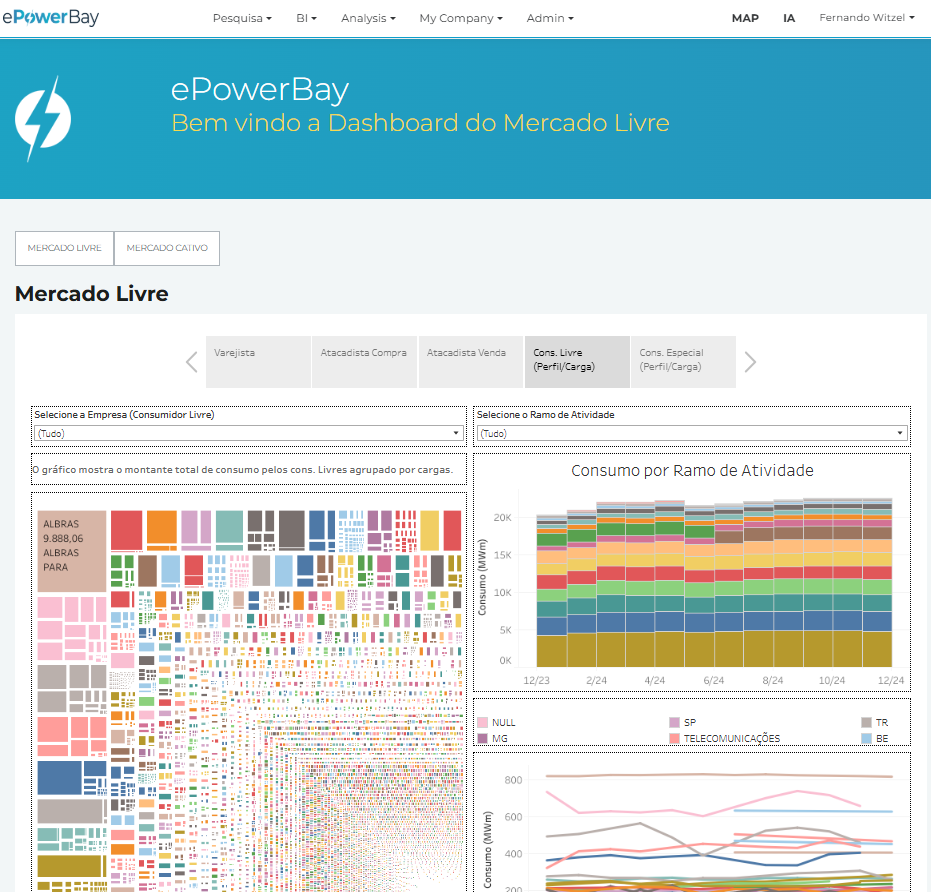The height and width of the screenshot is (892, 931).
Task: Open the Analysis menu
Action: pyautogui.click(x=367, y=17)
